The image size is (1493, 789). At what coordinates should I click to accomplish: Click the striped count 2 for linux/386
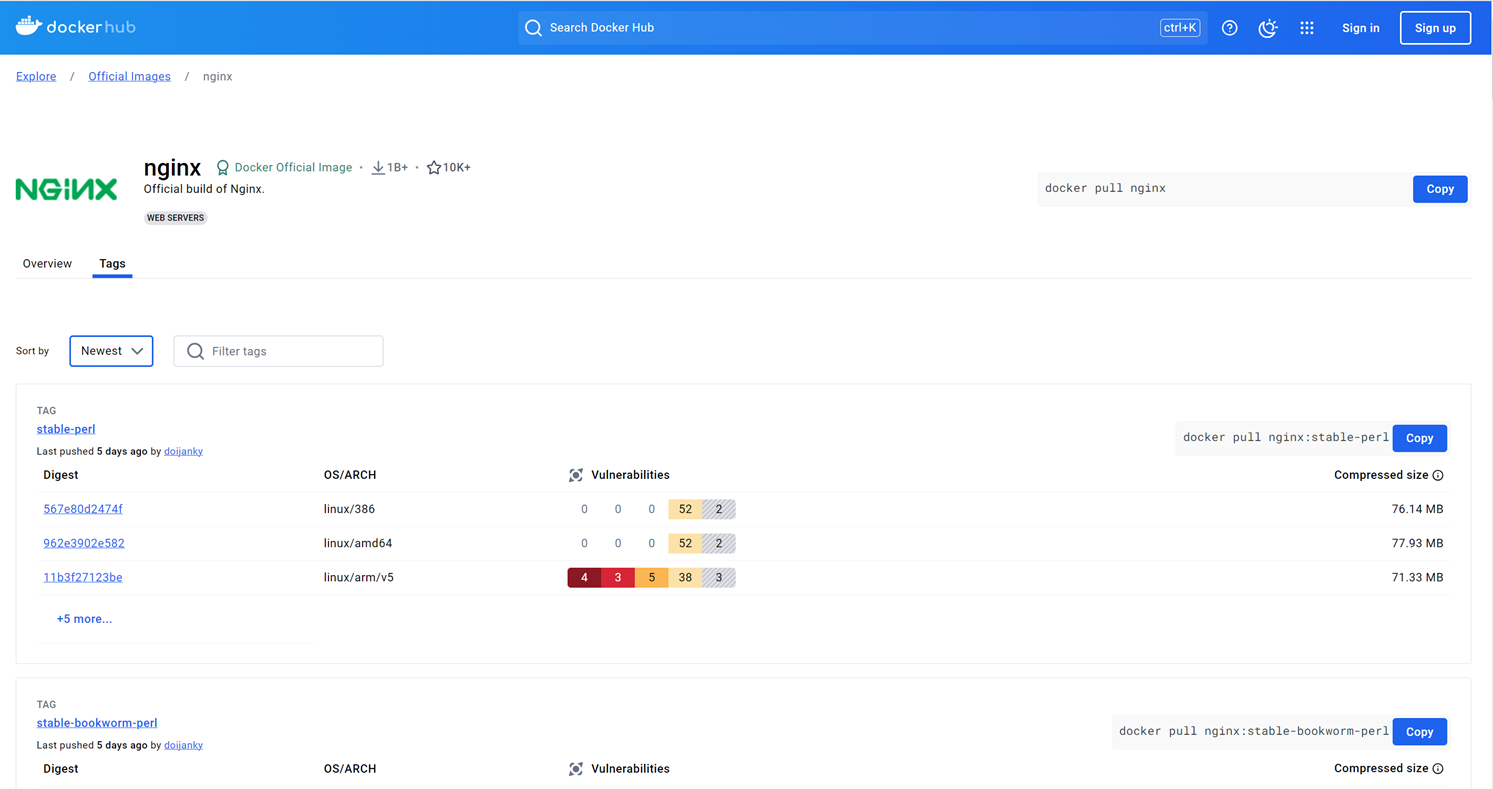point(719,509)
